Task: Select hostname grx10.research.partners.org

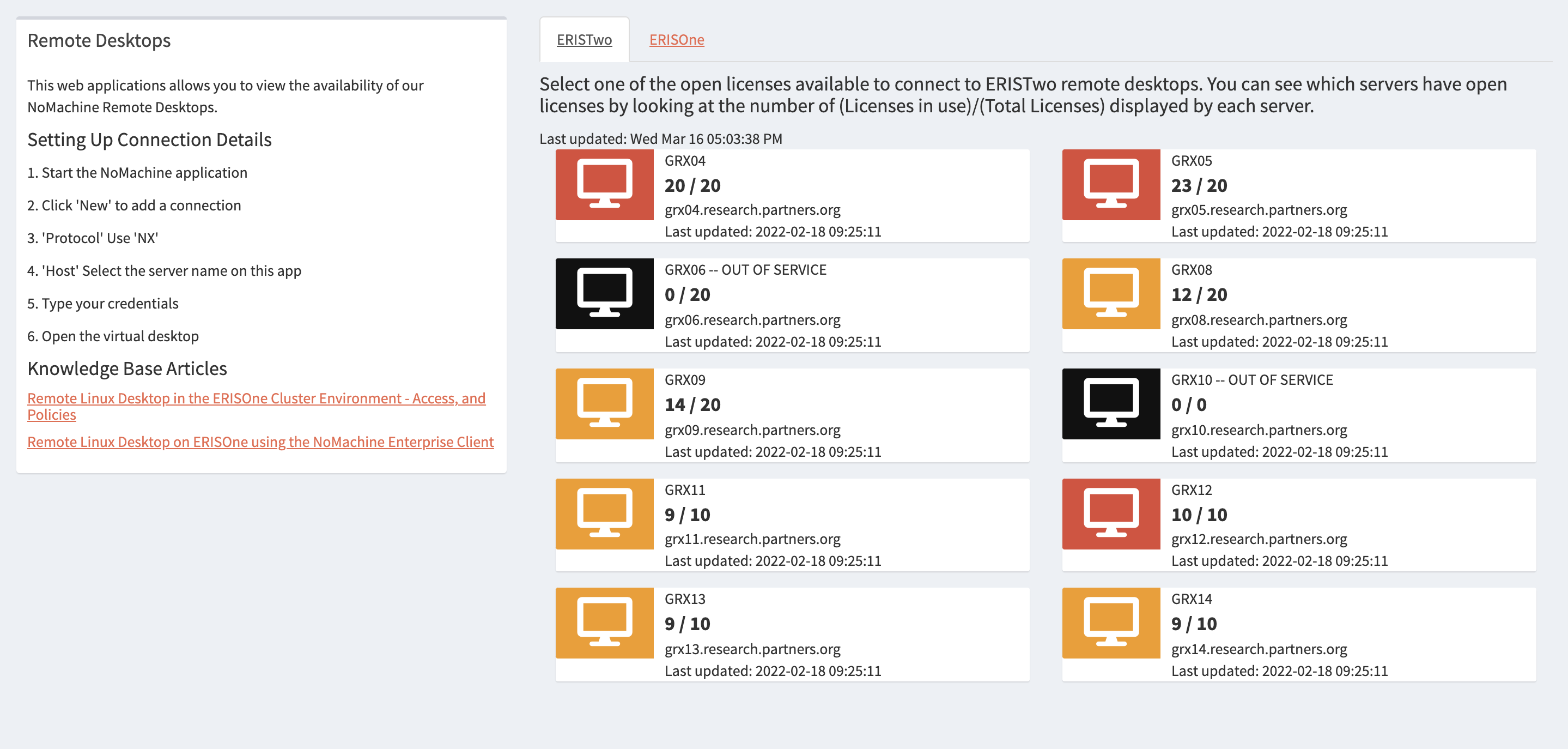Action: [1259, 430]
